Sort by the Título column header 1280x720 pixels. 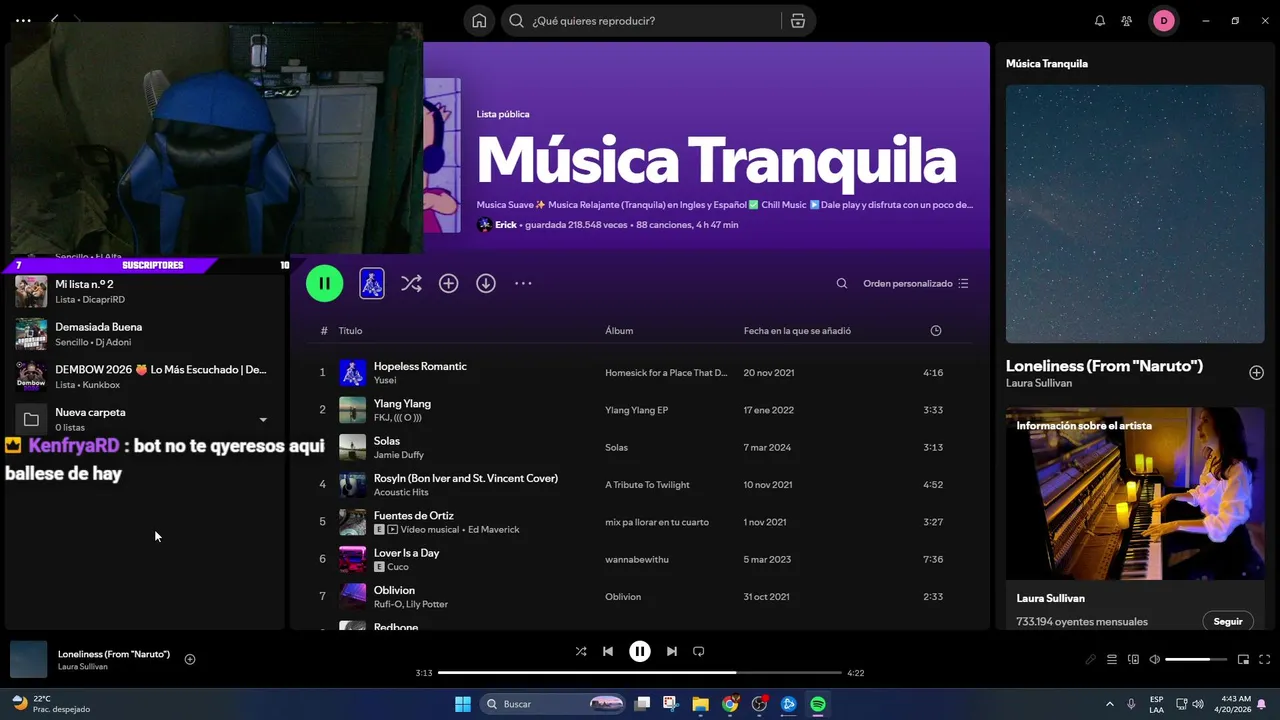(350, 331)
